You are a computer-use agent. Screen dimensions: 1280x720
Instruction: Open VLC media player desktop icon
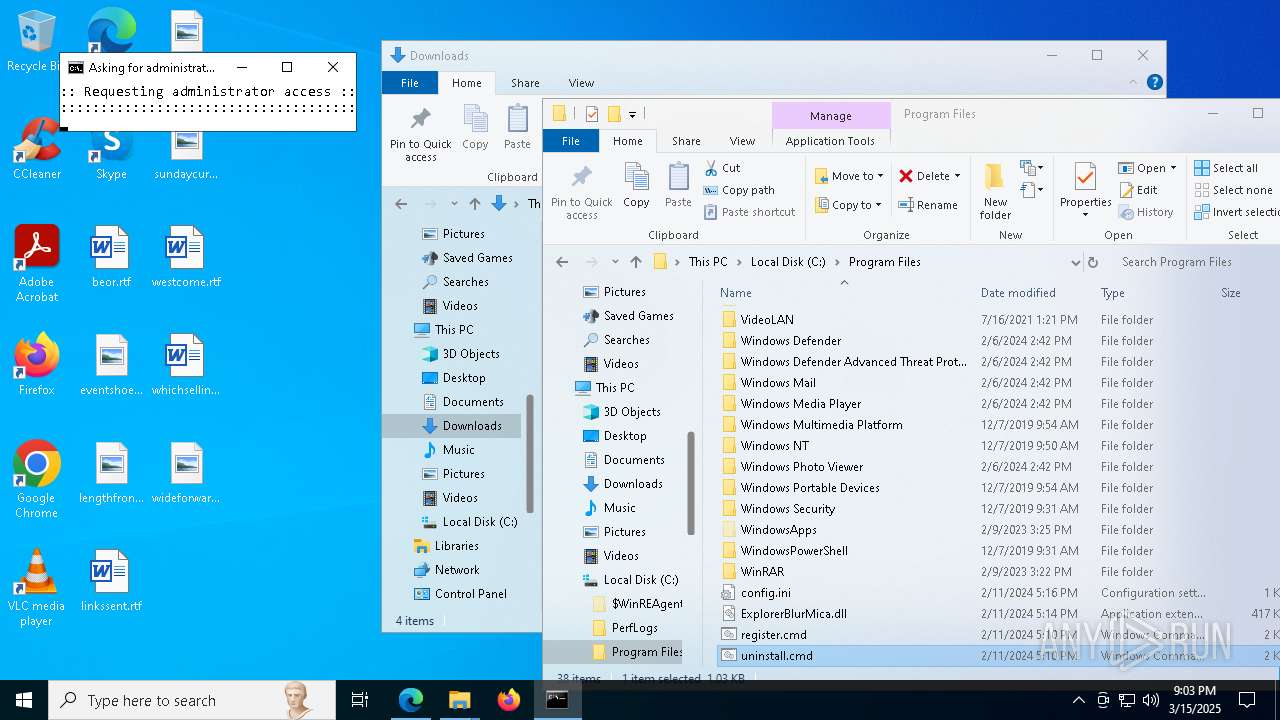point(36,588)
